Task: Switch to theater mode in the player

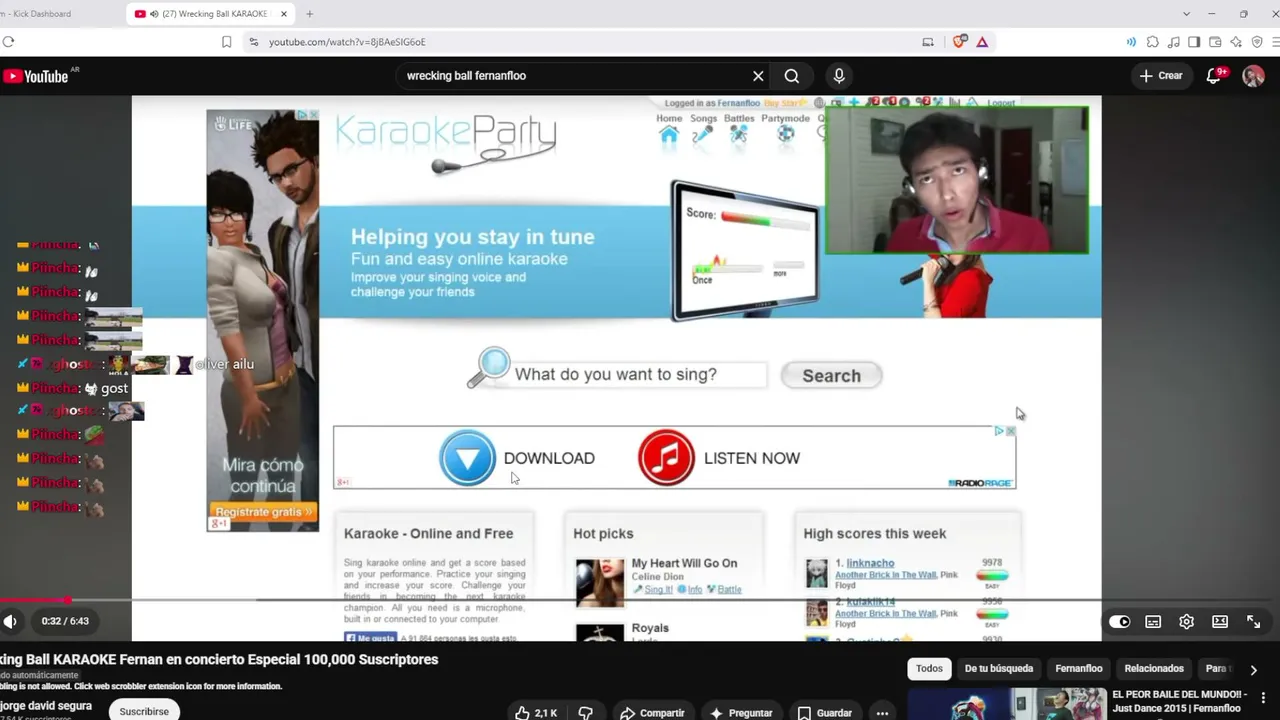Action: pyautogui.click(x=1220, y=621)
